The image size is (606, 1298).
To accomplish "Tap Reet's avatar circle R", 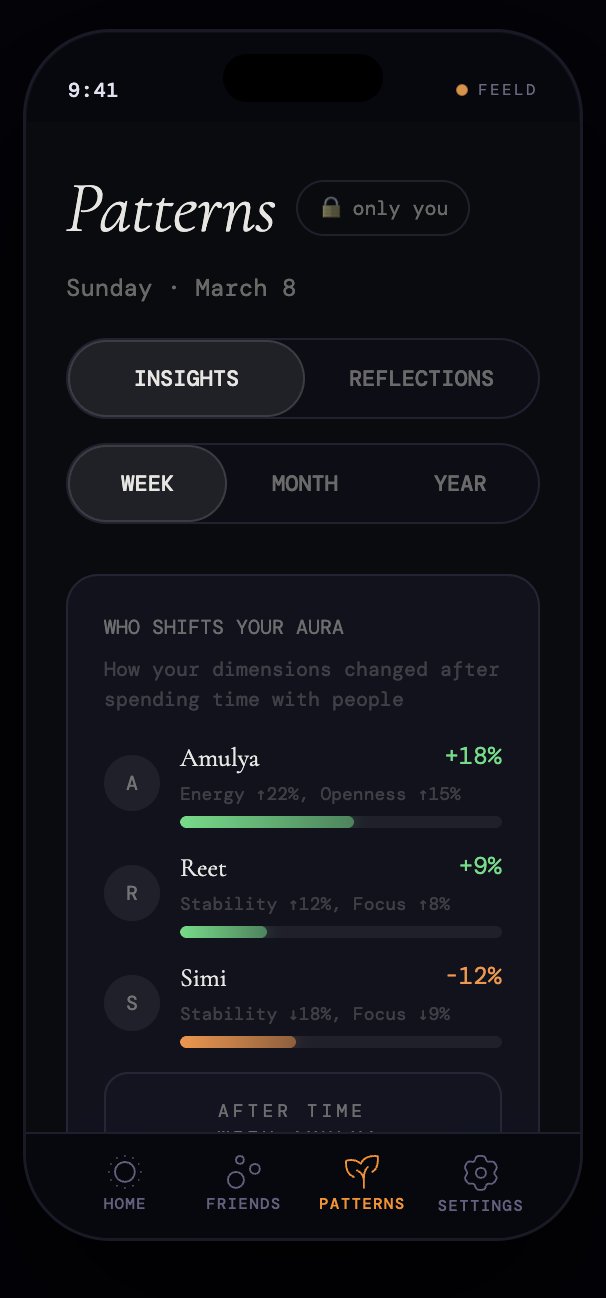I will [132, 893].
